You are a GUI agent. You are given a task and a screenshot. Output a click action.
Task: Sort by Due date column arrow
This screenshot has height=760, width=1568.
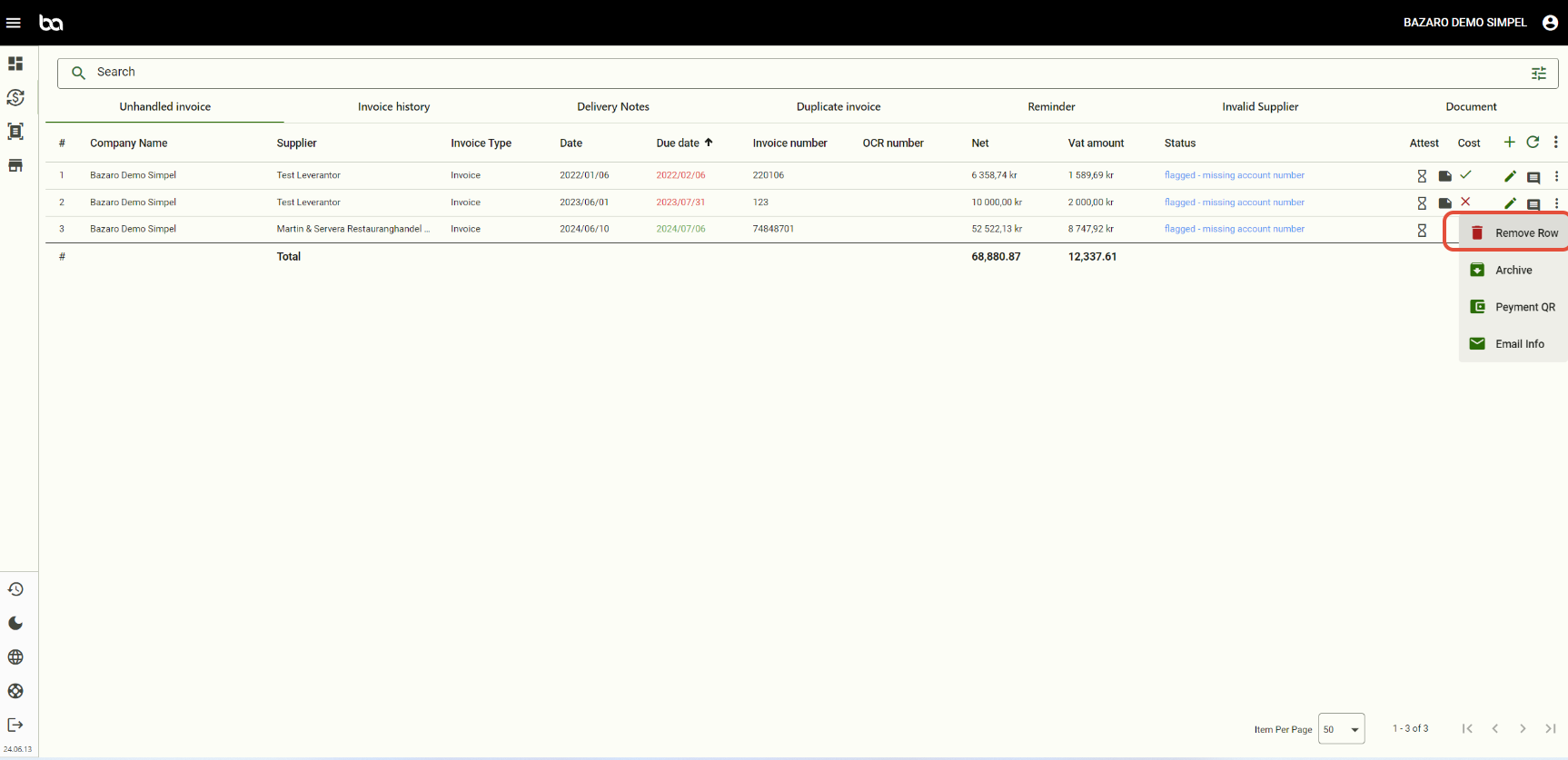[x=709, y=143]
